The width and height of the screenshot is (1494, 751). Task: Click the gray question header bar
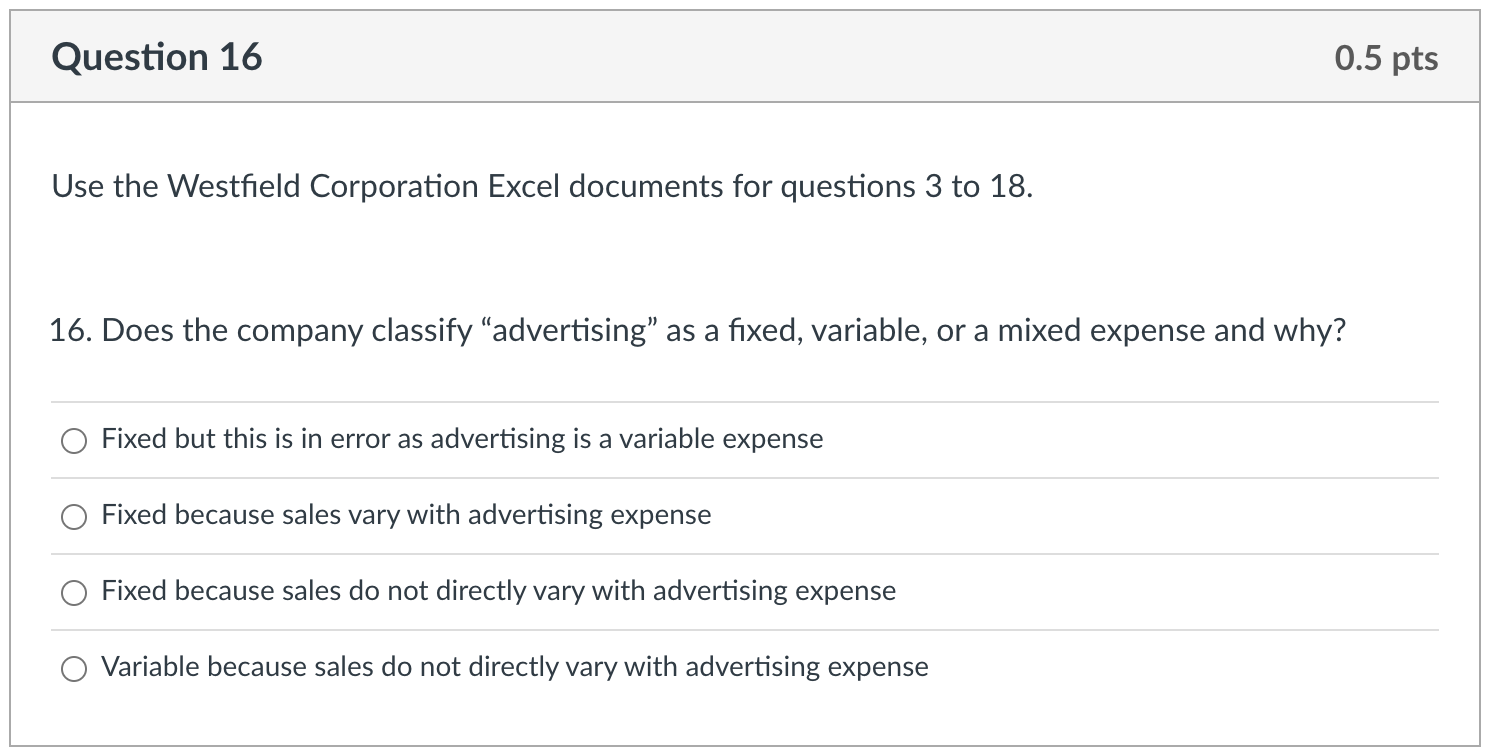click(x=745, y=57)
